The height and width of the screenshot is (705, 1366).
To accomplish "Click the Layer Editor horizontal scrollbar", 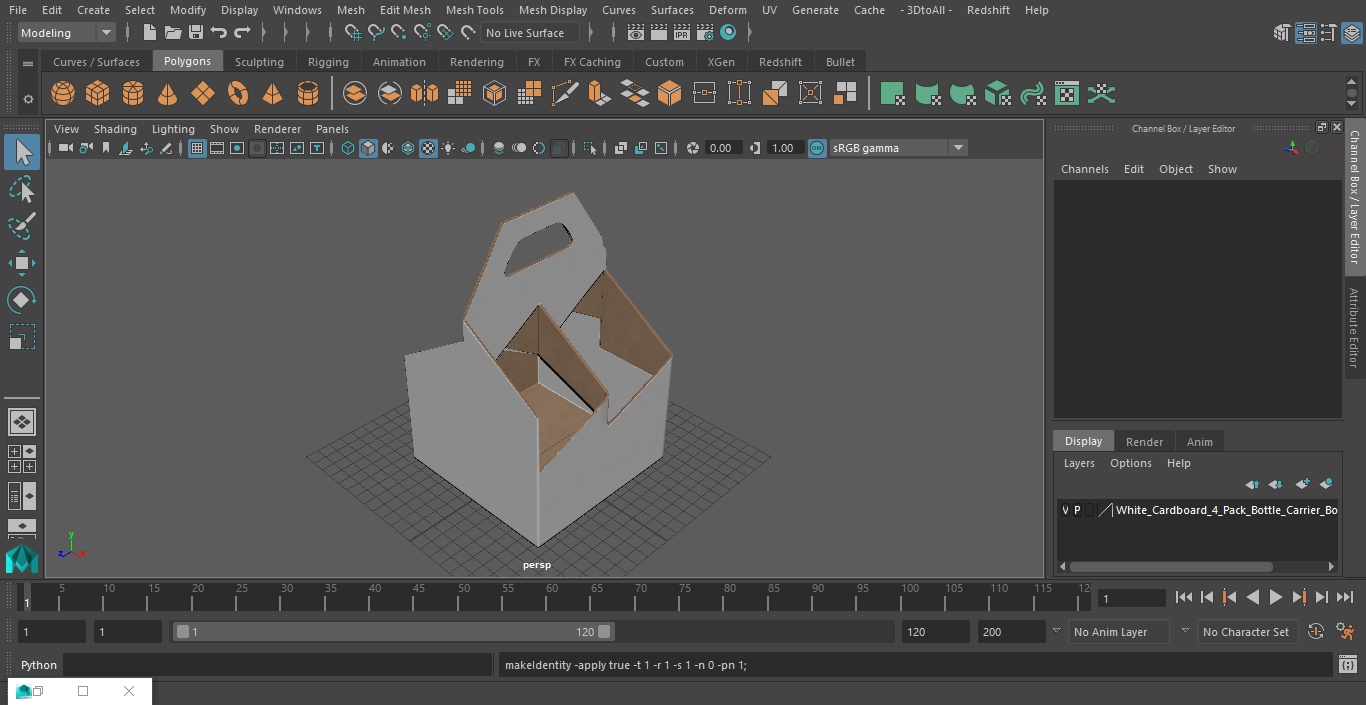I will coord(1170,566).
